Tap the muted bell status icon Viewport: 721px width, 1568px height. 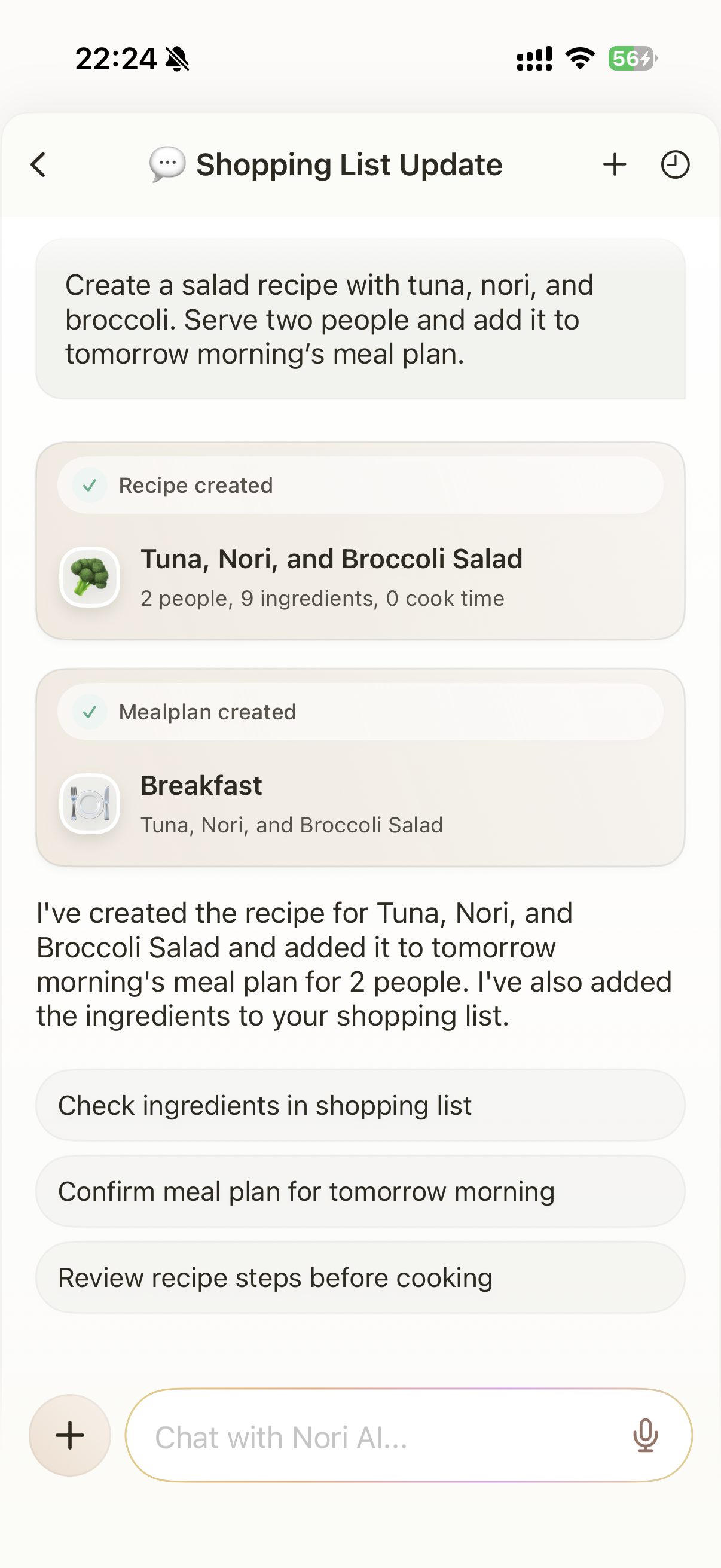click(x=177, y=59)
